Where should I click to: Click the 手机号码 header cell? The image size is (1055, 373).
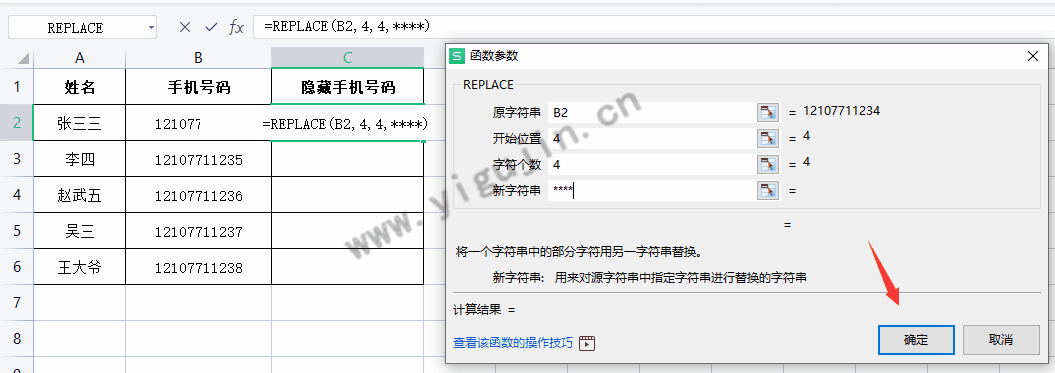pyautogui.click(x=198, y=87)
